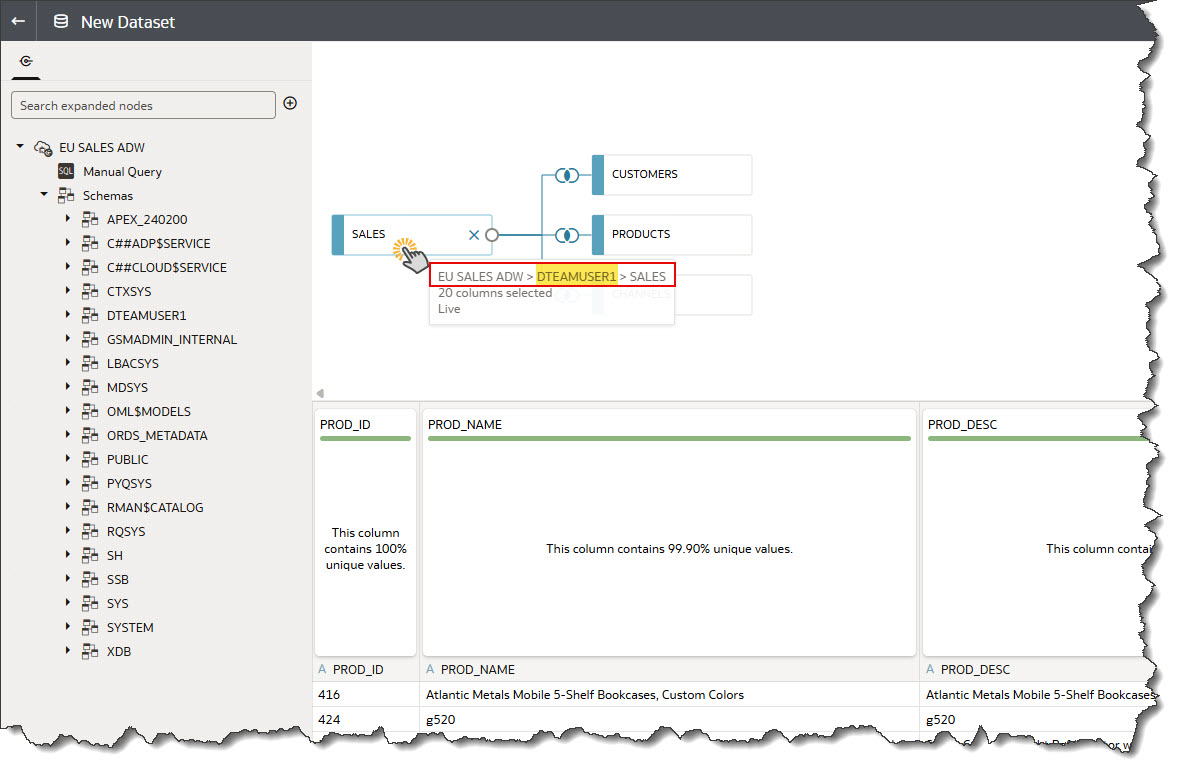Remove the SALES table with its X
Image resolution: width=1183 pixels, height=771 pixels.
click(474, 235)
